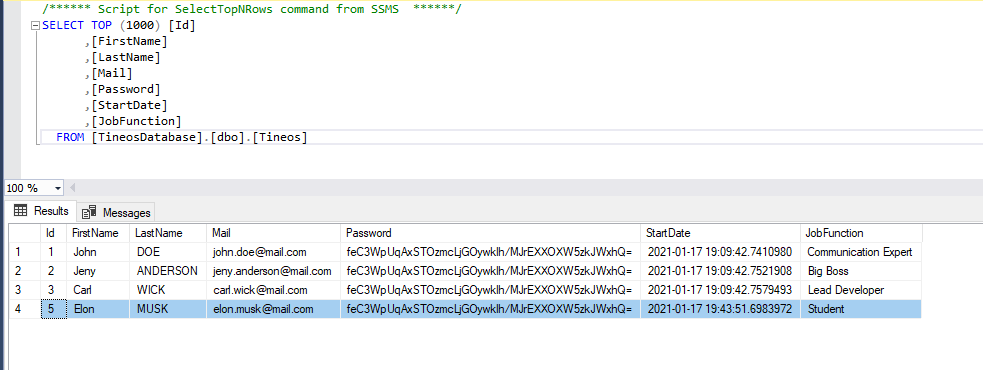Image resolution: width=983 pixels, height=370 pixels.
Task: Switch to the Results tab
Action: coord(41,211)
